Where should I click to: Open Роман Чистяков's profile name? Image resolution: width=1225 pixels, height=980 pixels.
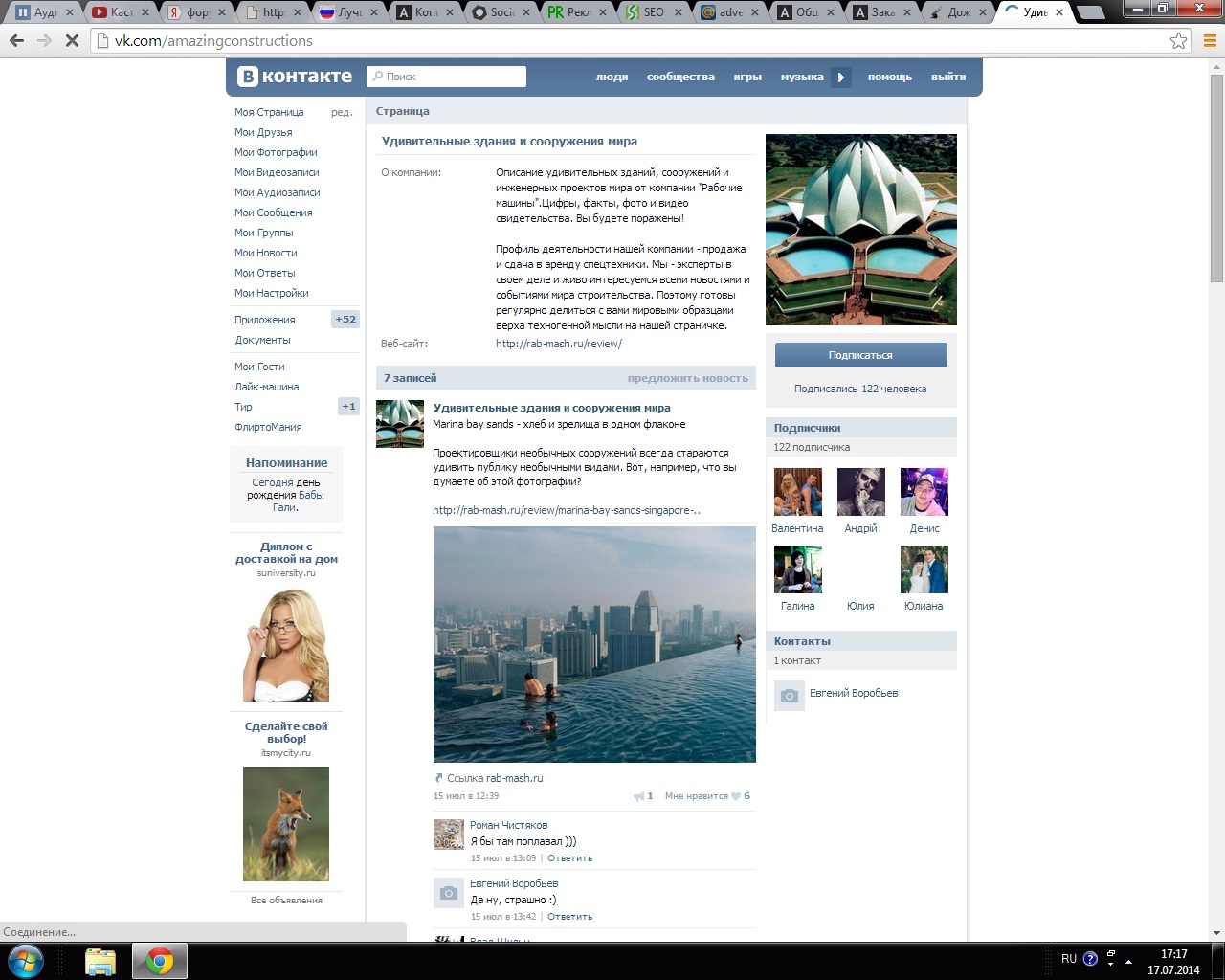coord(509,825)
